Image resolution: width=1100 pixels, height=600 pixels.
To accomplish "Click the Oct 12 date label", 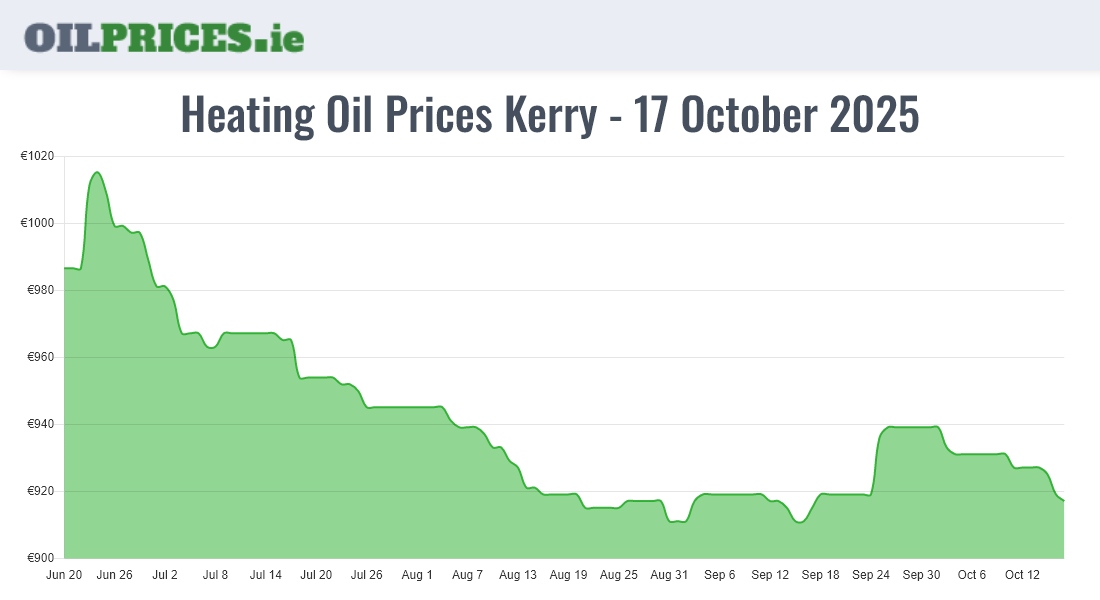I will [1022, 575].
